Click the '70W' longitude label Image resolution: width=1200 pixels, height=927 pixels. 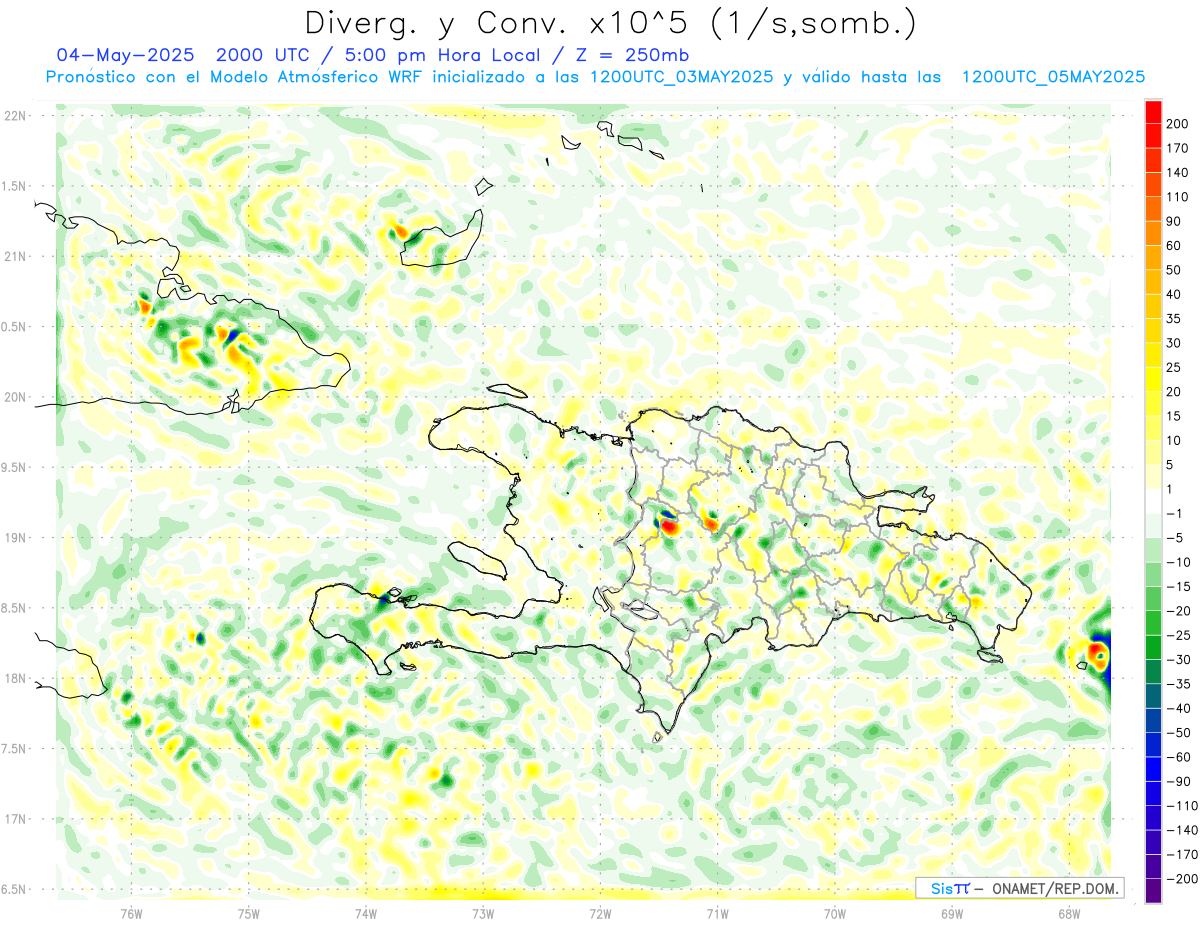[x=835, y=914]
